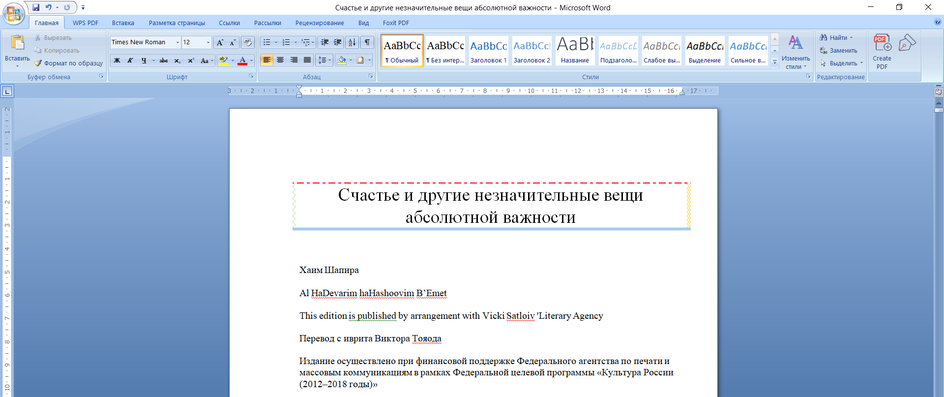The image size is (944, 397).
Task: Click Format Painter (Формат по образцу)
Action: [68, 63]
